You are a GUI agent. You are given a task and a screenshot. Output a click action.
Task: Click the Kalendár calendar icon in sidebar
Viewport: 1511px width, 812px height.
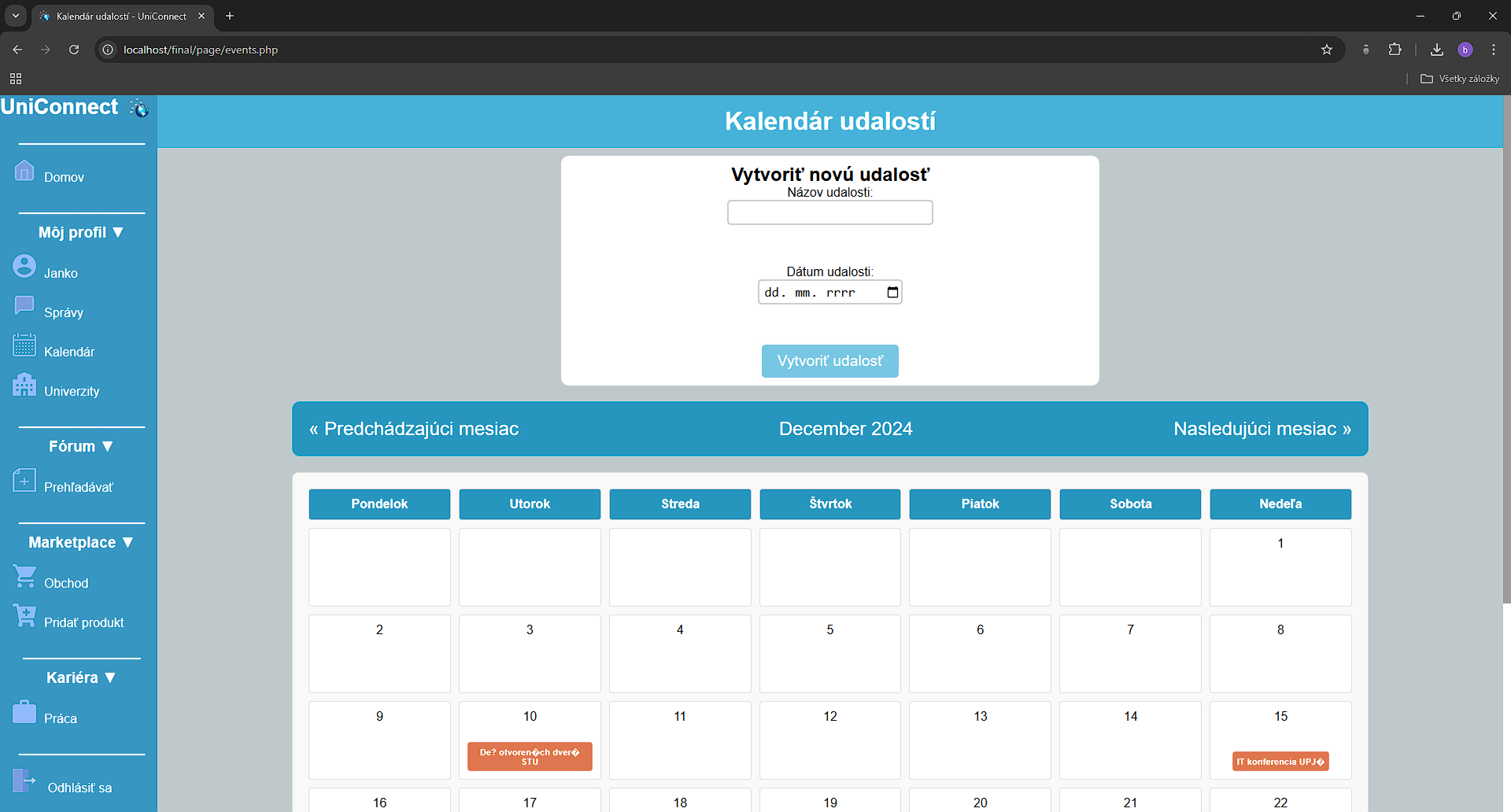coord(24,345)
